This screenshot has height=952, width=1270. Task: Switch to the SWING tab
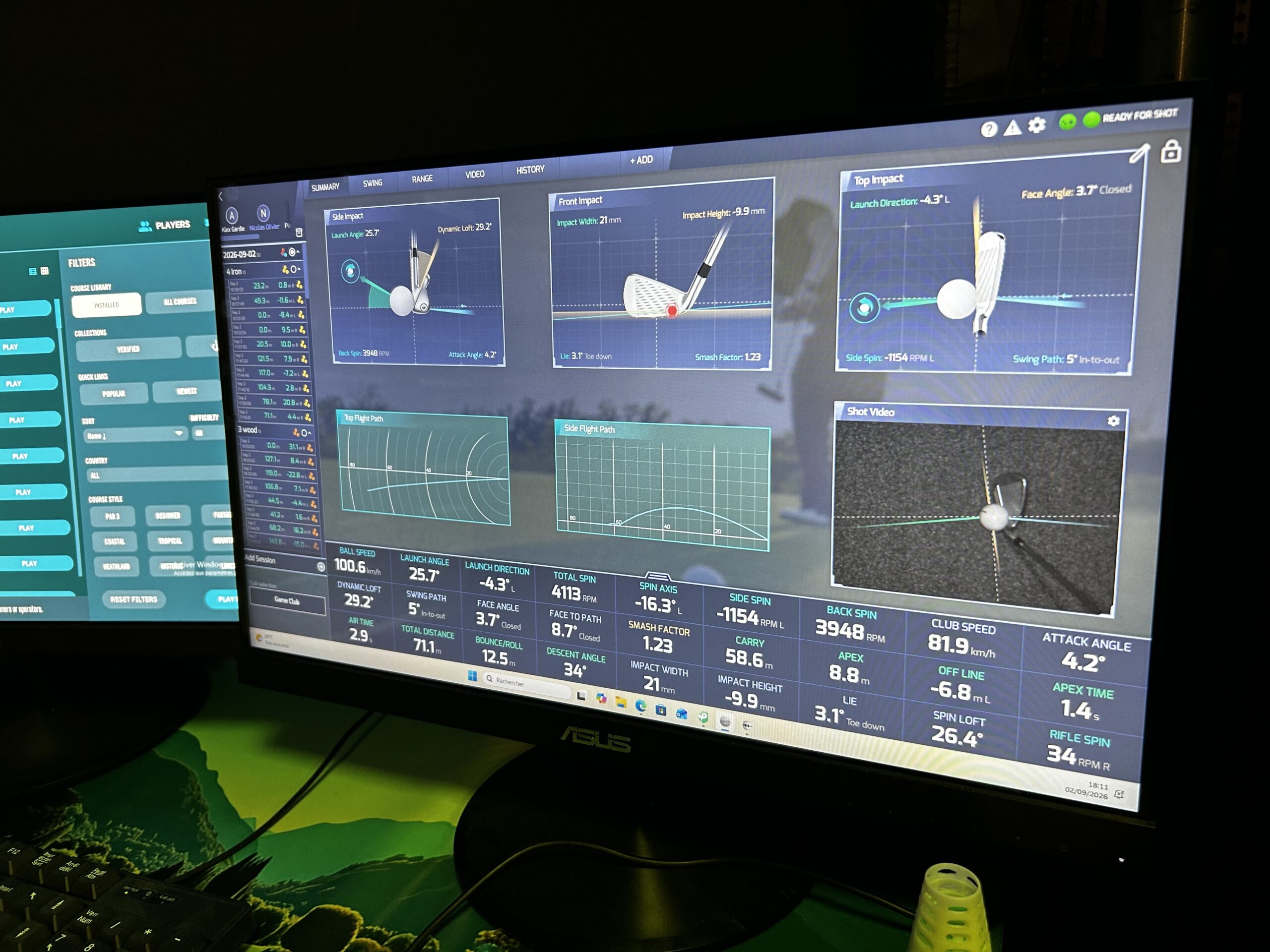pyautogui.click(x=373, y=183)
